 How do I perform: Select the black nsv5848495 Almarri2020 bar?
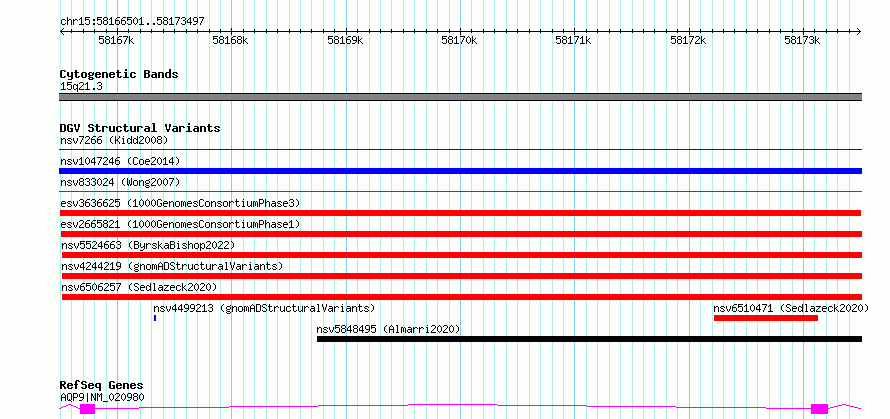pos(589,339)
